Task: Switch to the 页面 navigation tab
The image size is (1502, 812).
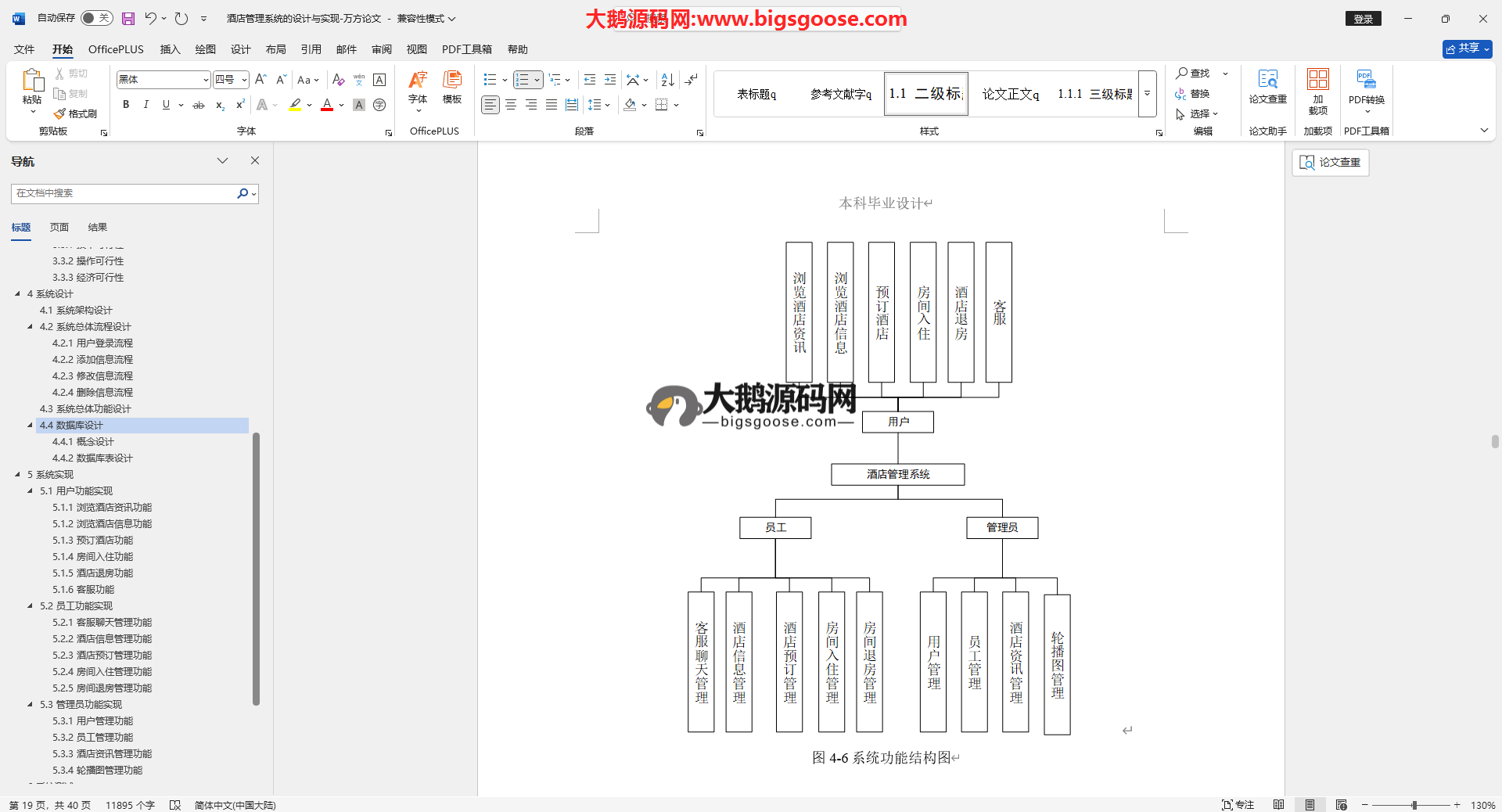Action: pyautogui.click(x=59, y=228)
